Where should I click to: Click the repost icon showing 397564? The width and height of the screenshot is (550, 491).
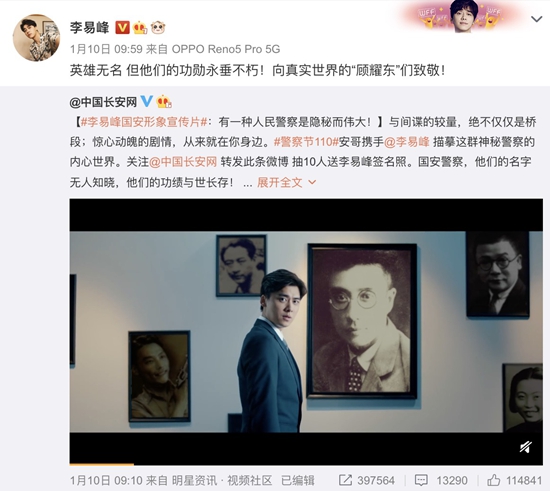(x=345, y=480)
